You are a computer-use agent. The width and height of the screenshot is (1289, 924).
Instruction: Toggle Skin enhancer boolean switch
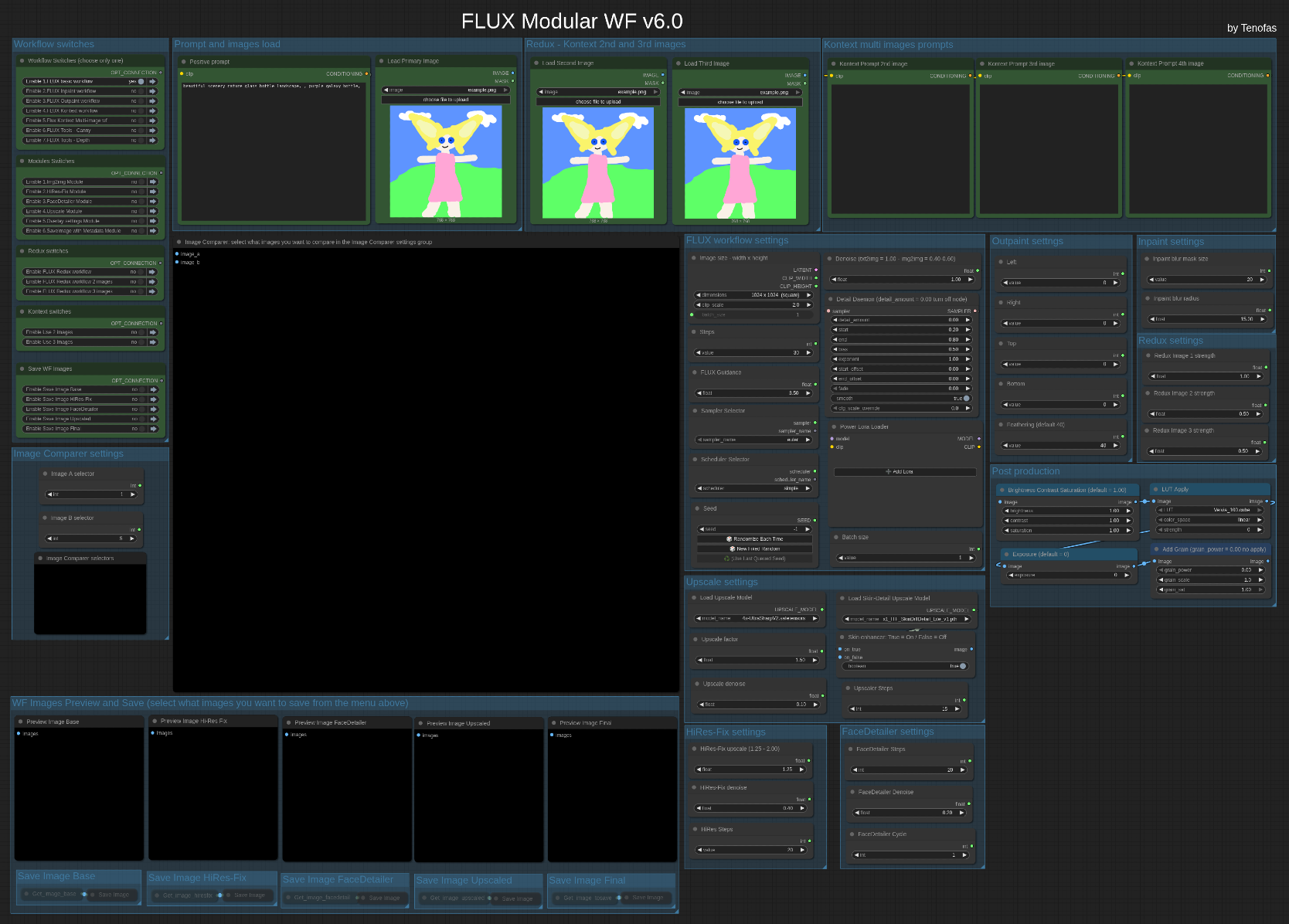pos(962,666)
